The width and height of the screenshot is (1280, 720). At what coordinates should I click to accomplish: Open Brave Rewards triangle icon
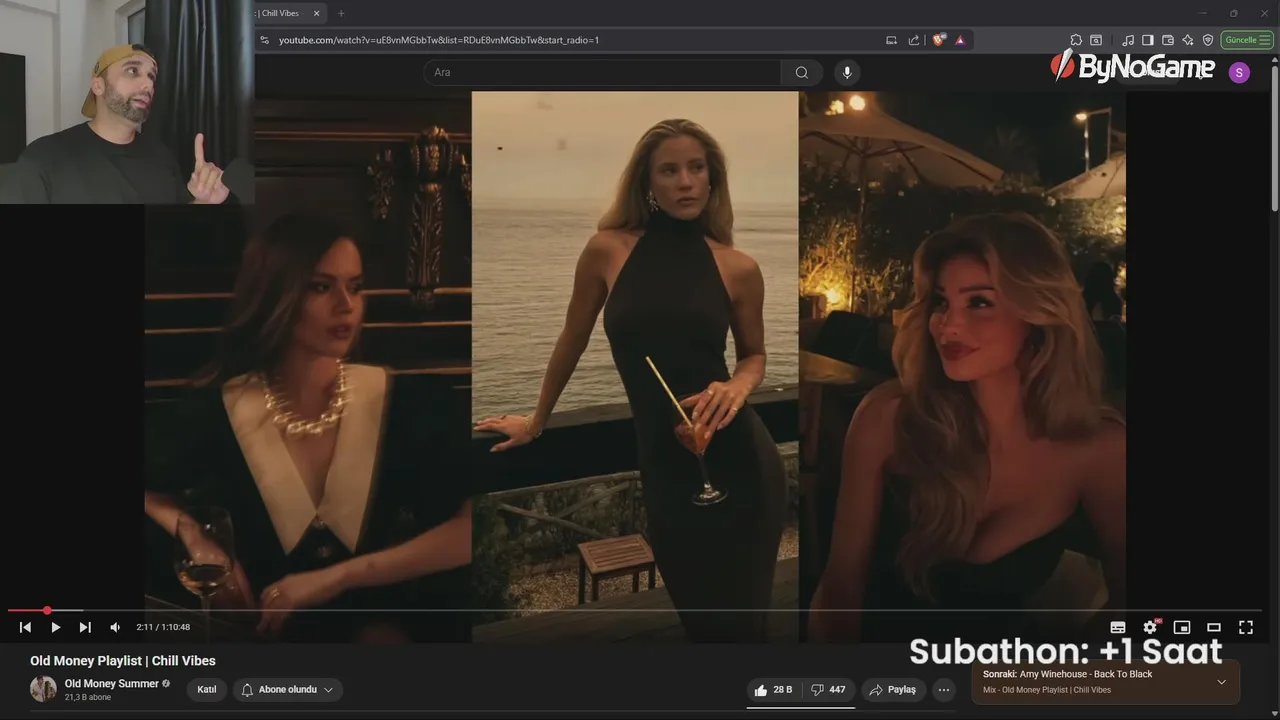[960, 40]
